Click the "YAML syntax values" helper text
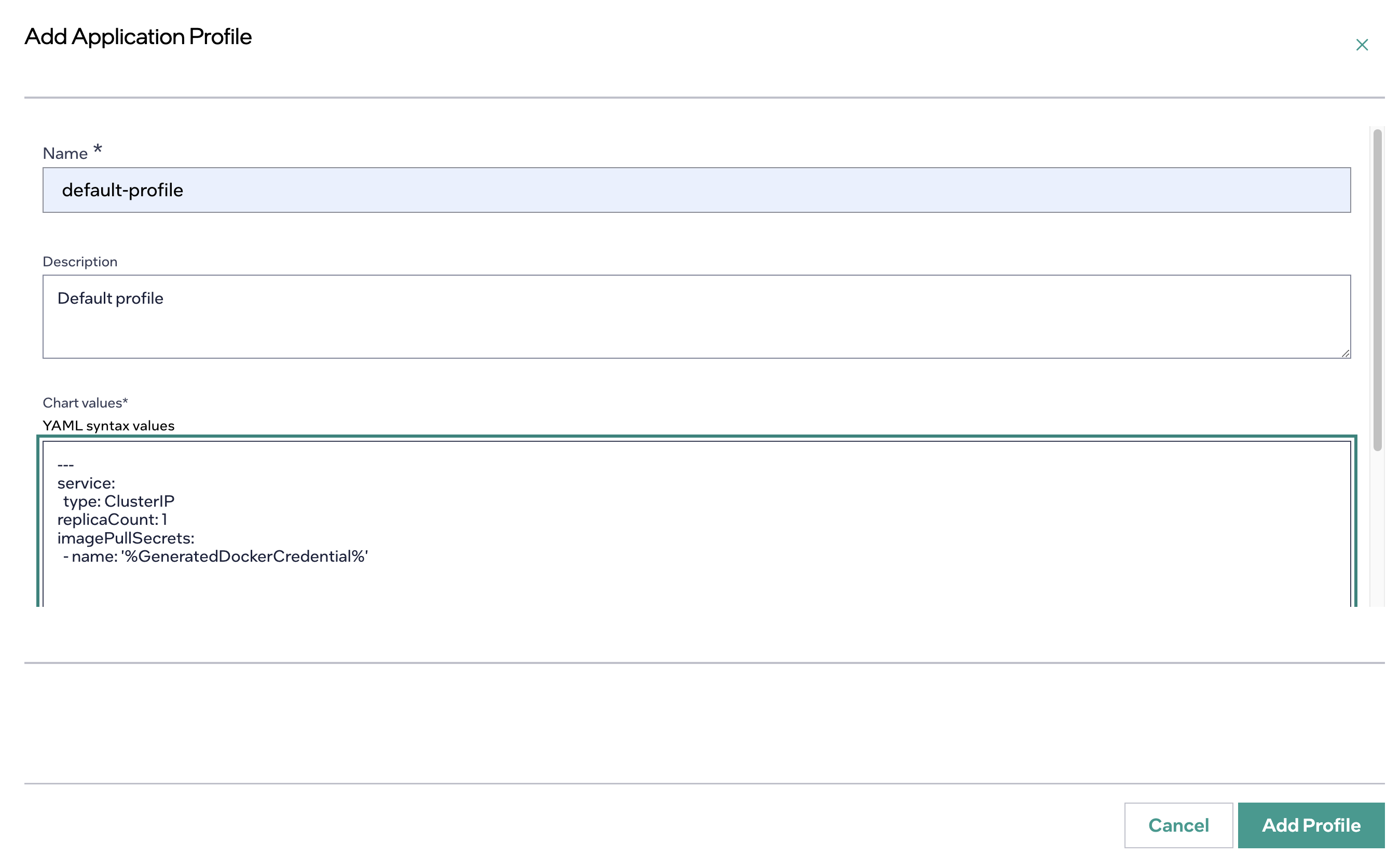This screenshot has width=1400, height=868. [x=108, y=426]
